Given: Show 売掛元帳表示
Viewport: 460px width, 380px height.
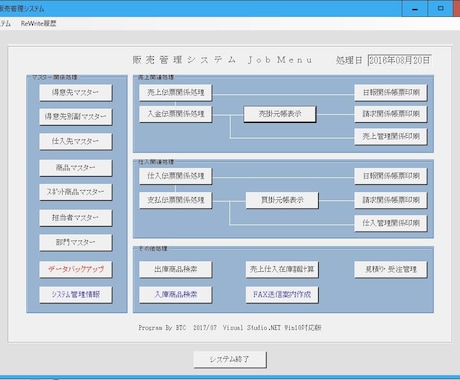Looking at the screenshot, I should (x=280, y=114).
